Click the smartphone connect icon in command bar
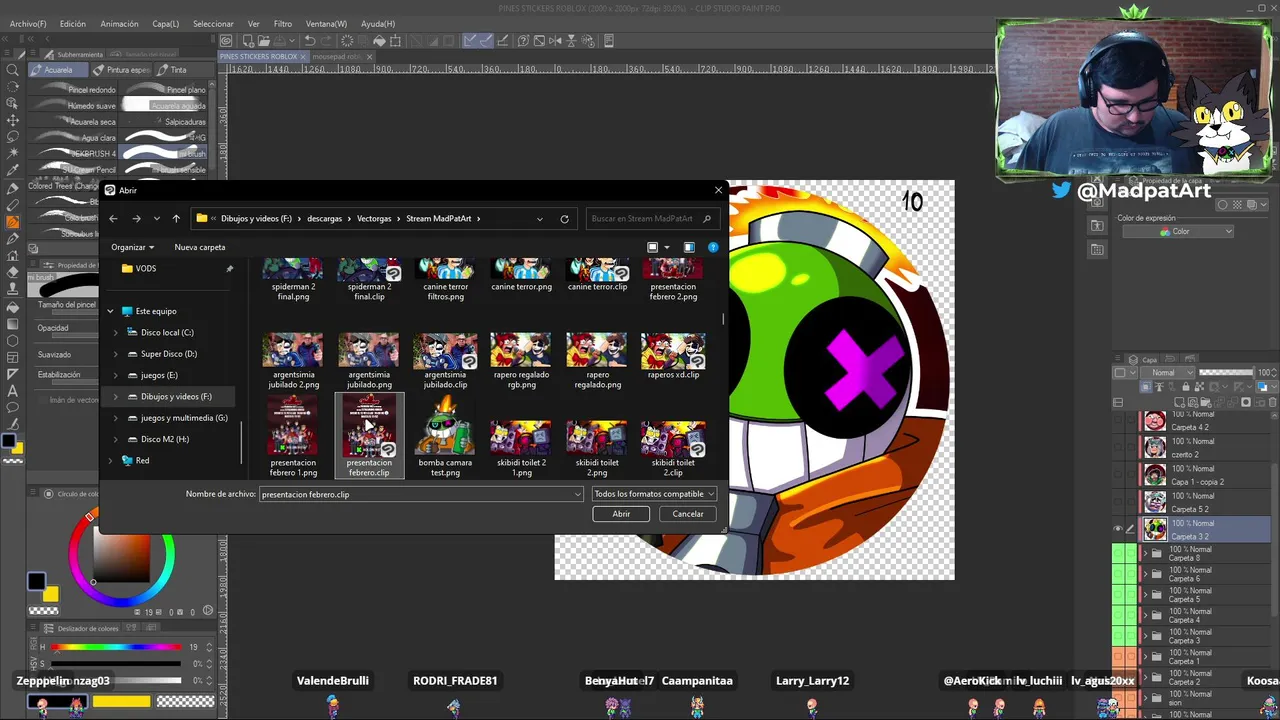The image size is (1280, 720). point(608,40)
